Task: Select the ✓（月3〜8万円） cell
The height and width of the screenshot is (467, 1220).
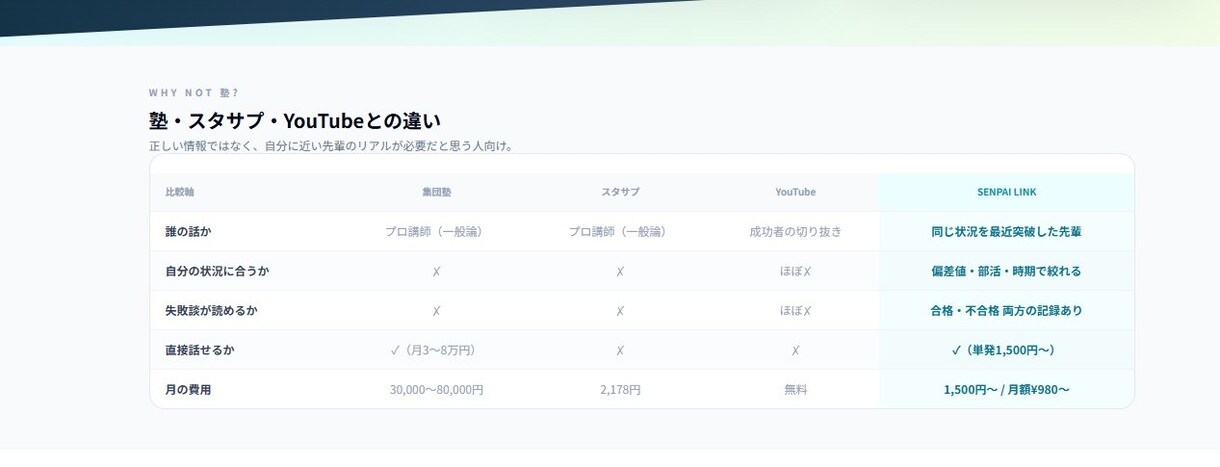Action: [433, 350]
